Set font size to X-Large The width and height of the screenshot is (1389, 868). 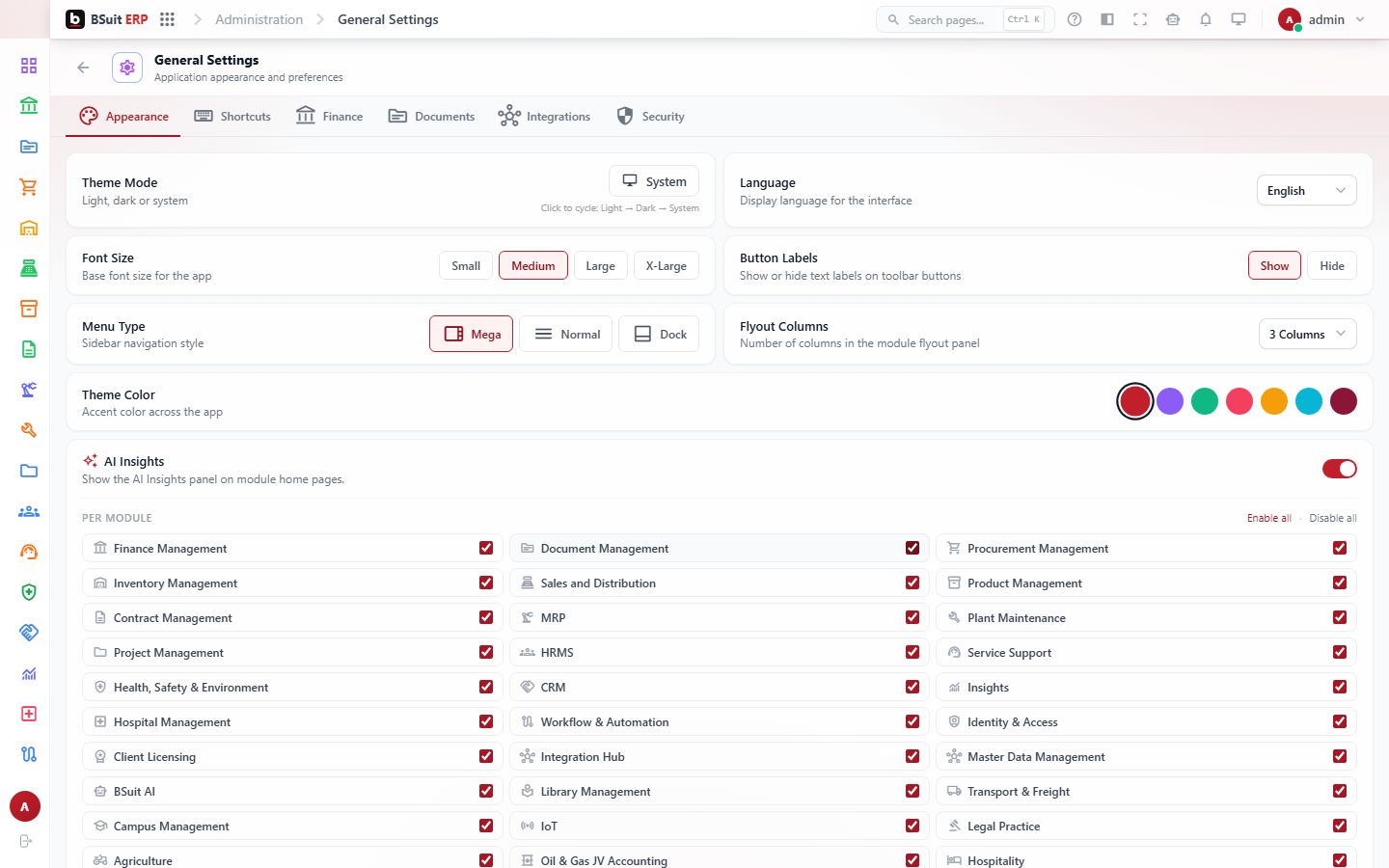[x=667, y=265]
